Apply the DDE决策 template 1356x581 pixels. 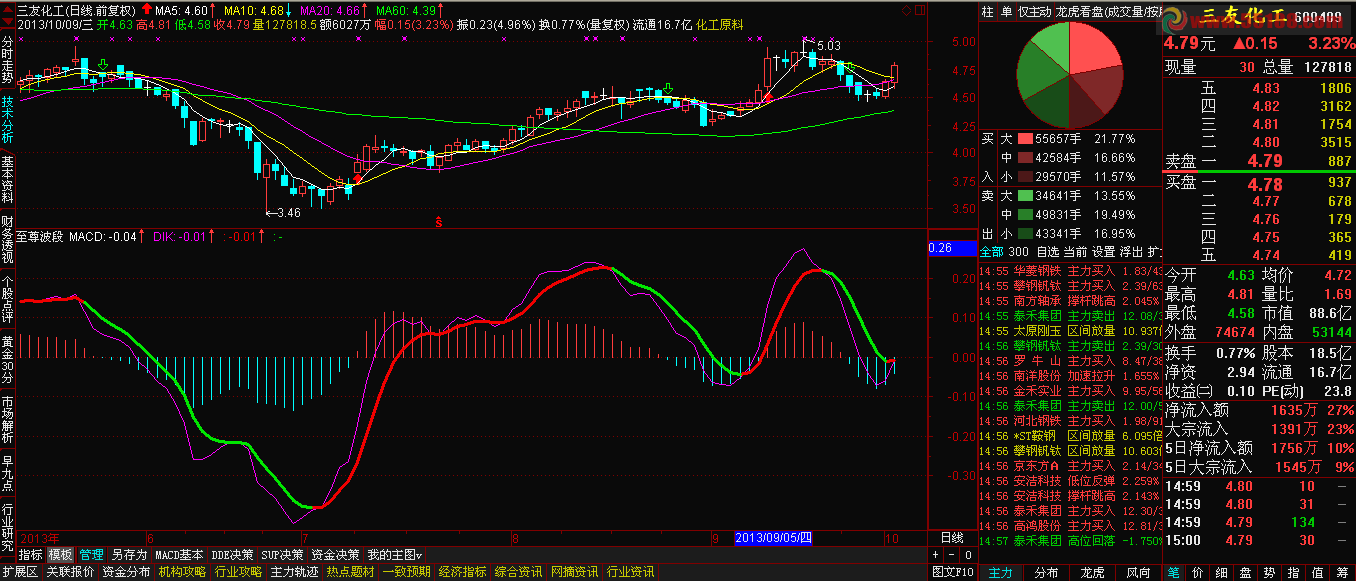(x=233, y=554)
